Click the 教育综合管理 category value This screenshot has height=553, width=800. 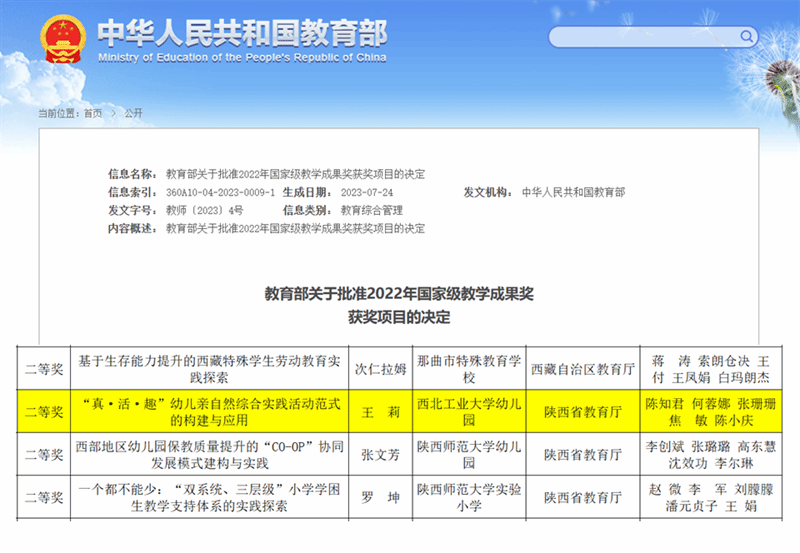point(371,210)
